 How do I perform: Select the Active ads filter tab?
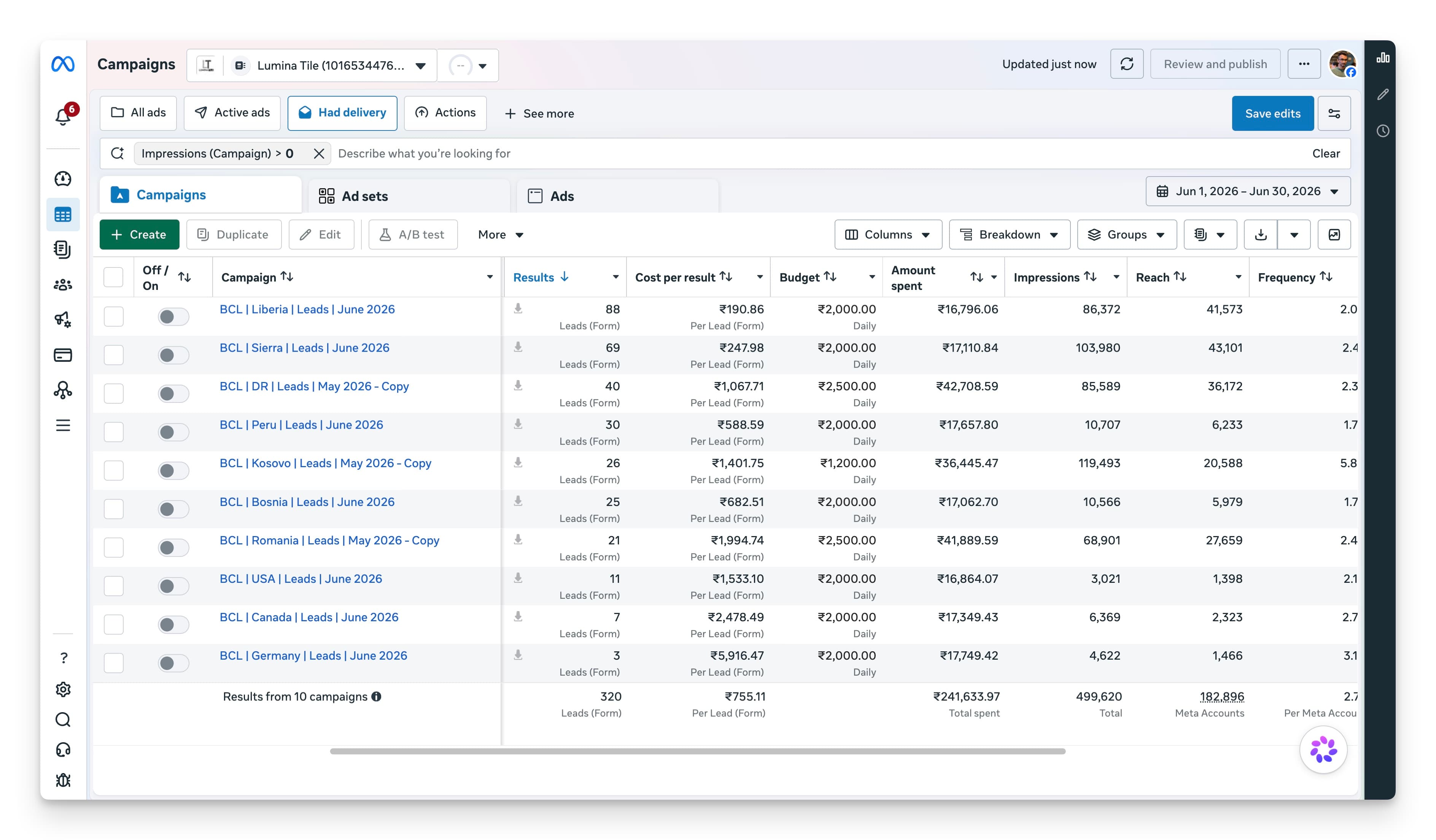232,113
